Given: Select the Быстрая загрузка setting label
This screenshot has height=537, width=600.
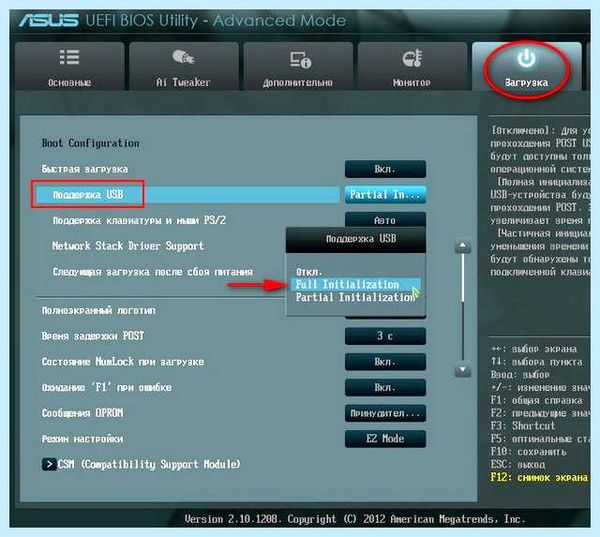Looking at the screenshot, I should pyautogui.click(x=85, y=169).
